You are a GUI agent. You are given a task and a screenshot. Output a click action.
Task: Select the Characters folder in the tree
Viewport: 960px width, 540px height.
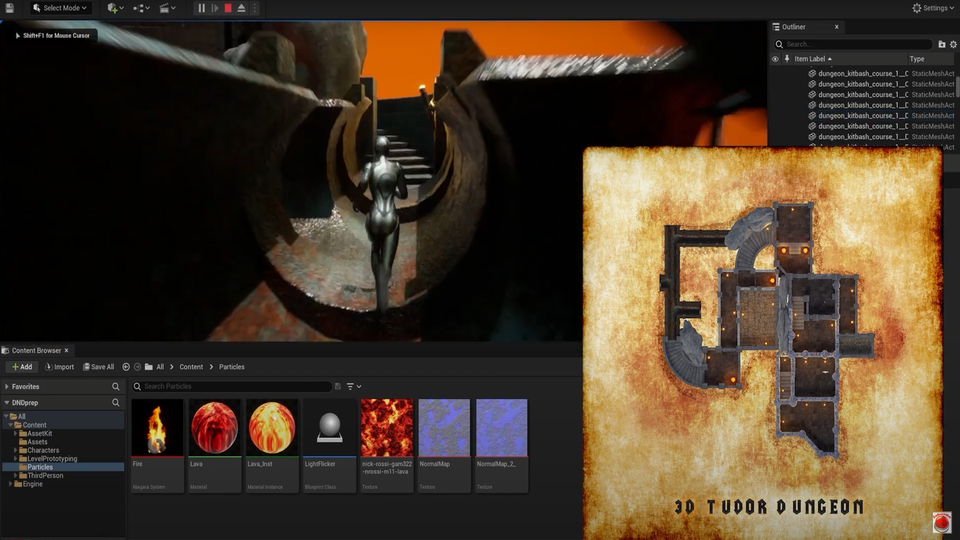point(43,450)
